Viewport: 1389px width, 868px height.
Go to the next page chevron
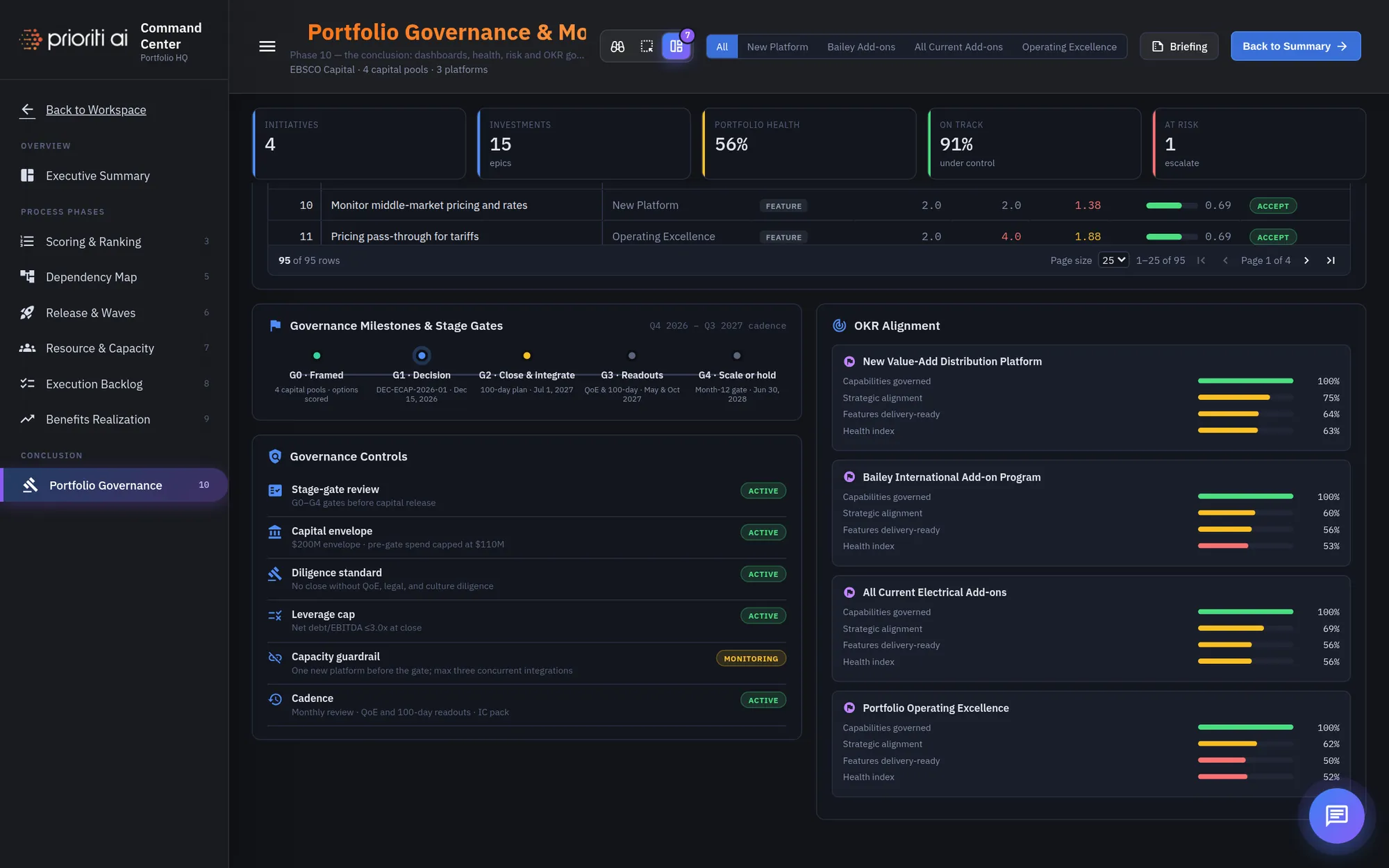tap(1306, 260)
